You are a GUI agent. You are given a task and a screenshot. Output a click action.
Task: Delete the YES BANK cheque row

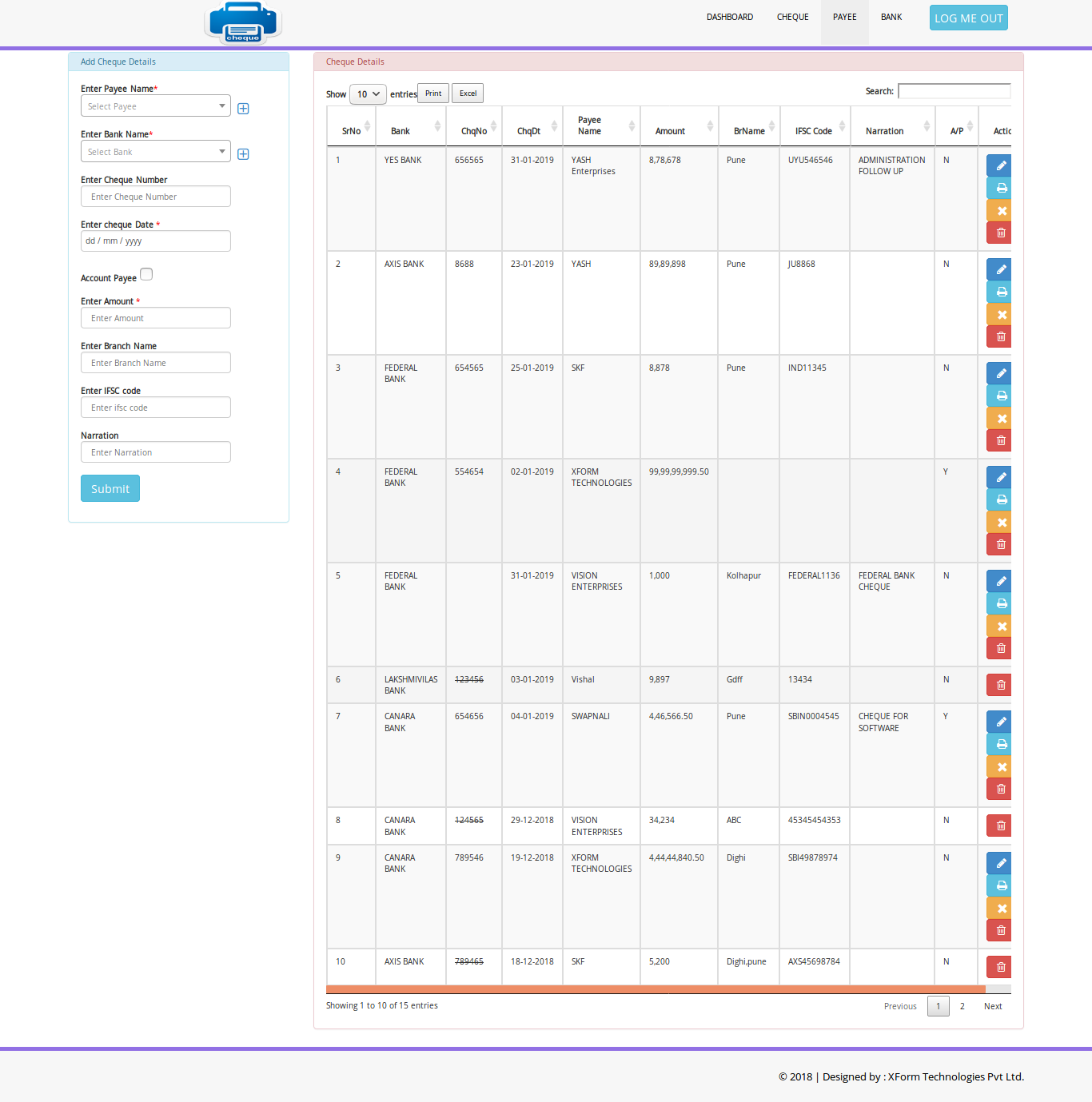(999, 233)
